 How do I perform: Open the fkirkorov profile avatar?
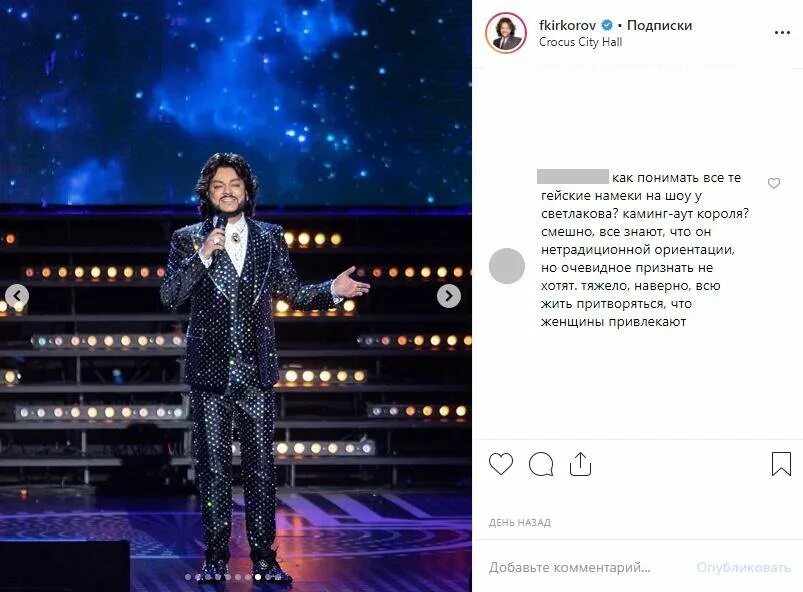[x=505, y=33]
